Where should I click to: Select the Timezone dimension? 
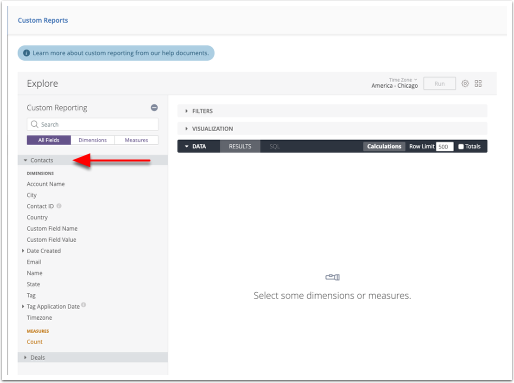(x=39, y=318)
